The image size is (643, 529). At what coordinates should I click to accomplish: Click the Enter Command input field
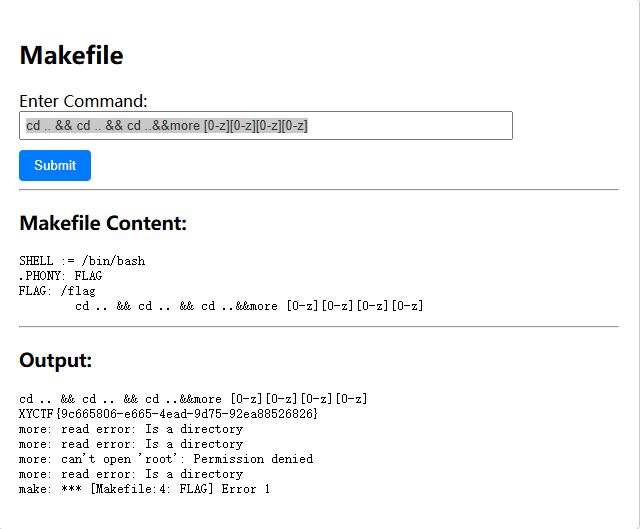(265, 125)
